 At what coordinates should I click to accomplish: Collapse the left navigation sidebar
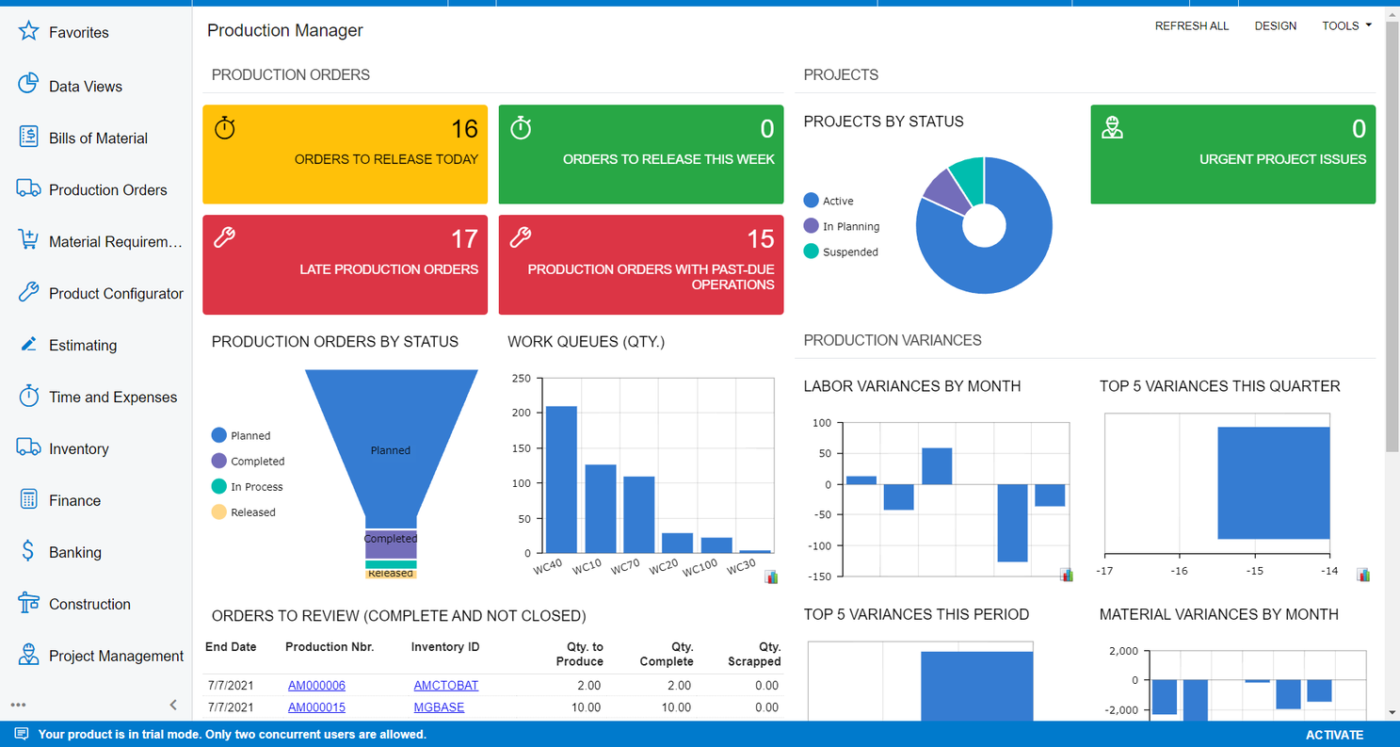pyautogui.click(x=173, y=705)
